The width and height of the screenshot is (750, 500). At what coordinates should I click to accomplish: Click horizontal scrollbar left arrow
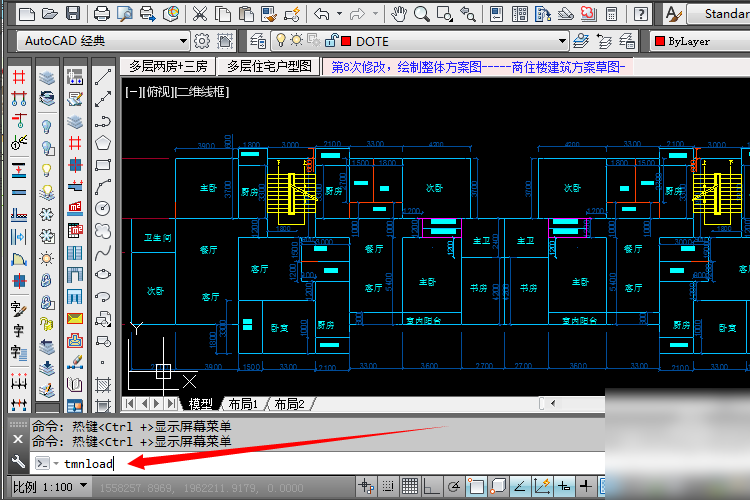tap(553, 404)
